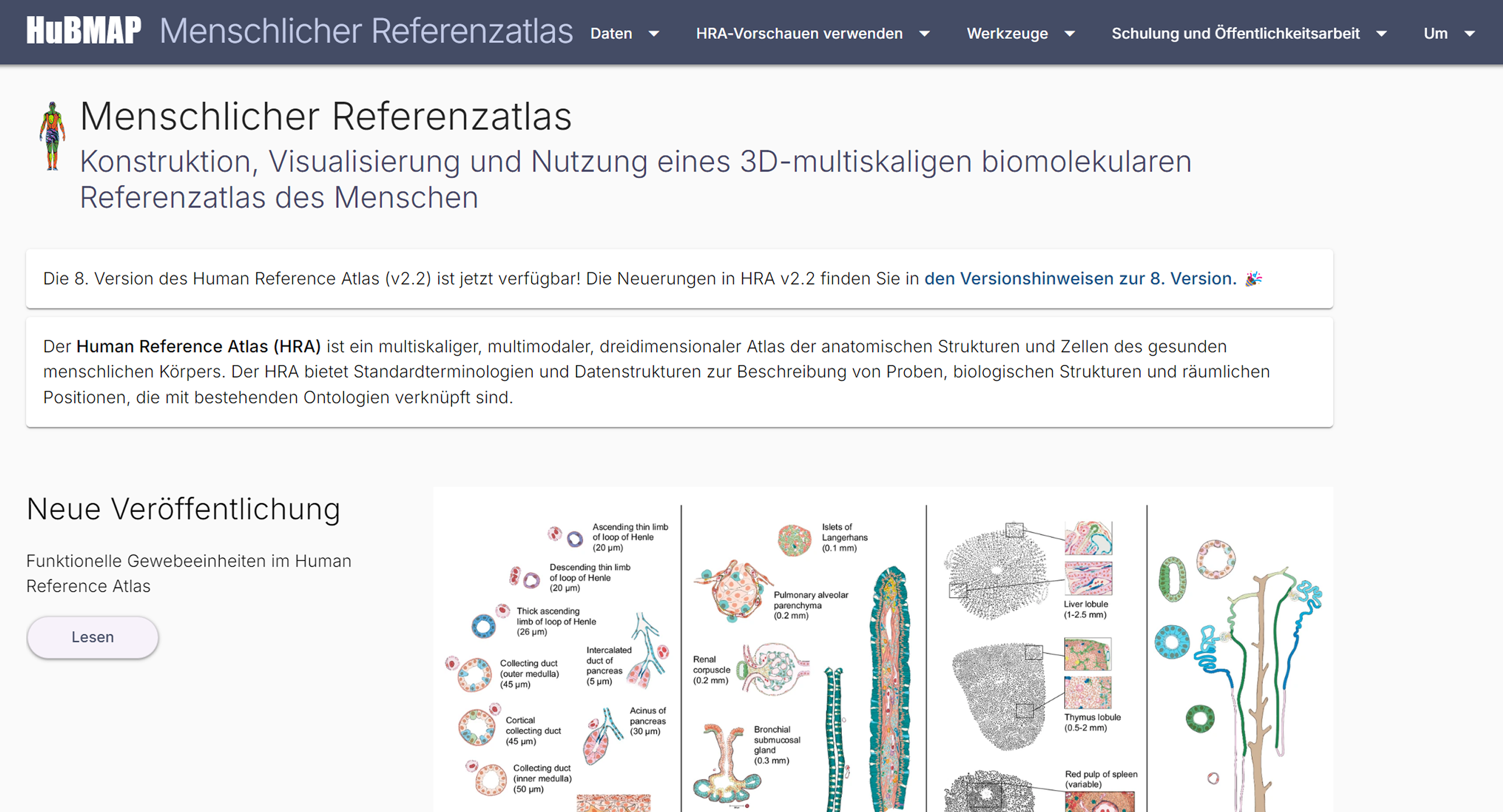Expand the Werkzeuge dropdown arrow
The width and height of the screenshot is (1503, 812).
1069,34
